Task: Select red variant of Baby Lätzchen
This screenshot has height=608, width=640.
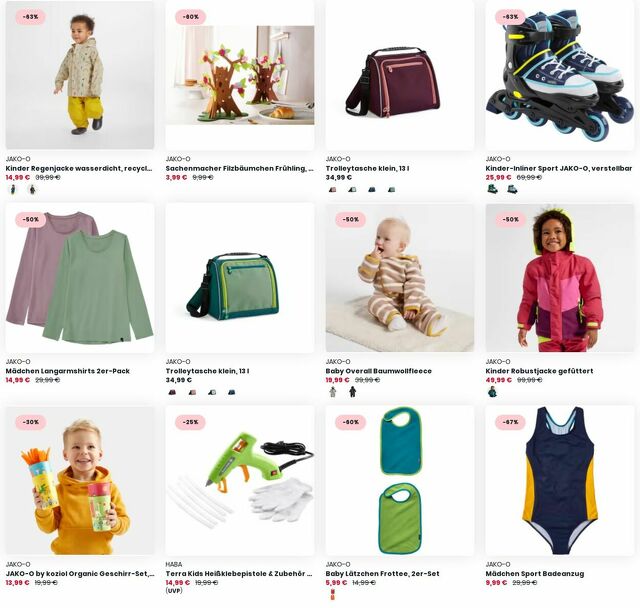Action: (332, 595)
